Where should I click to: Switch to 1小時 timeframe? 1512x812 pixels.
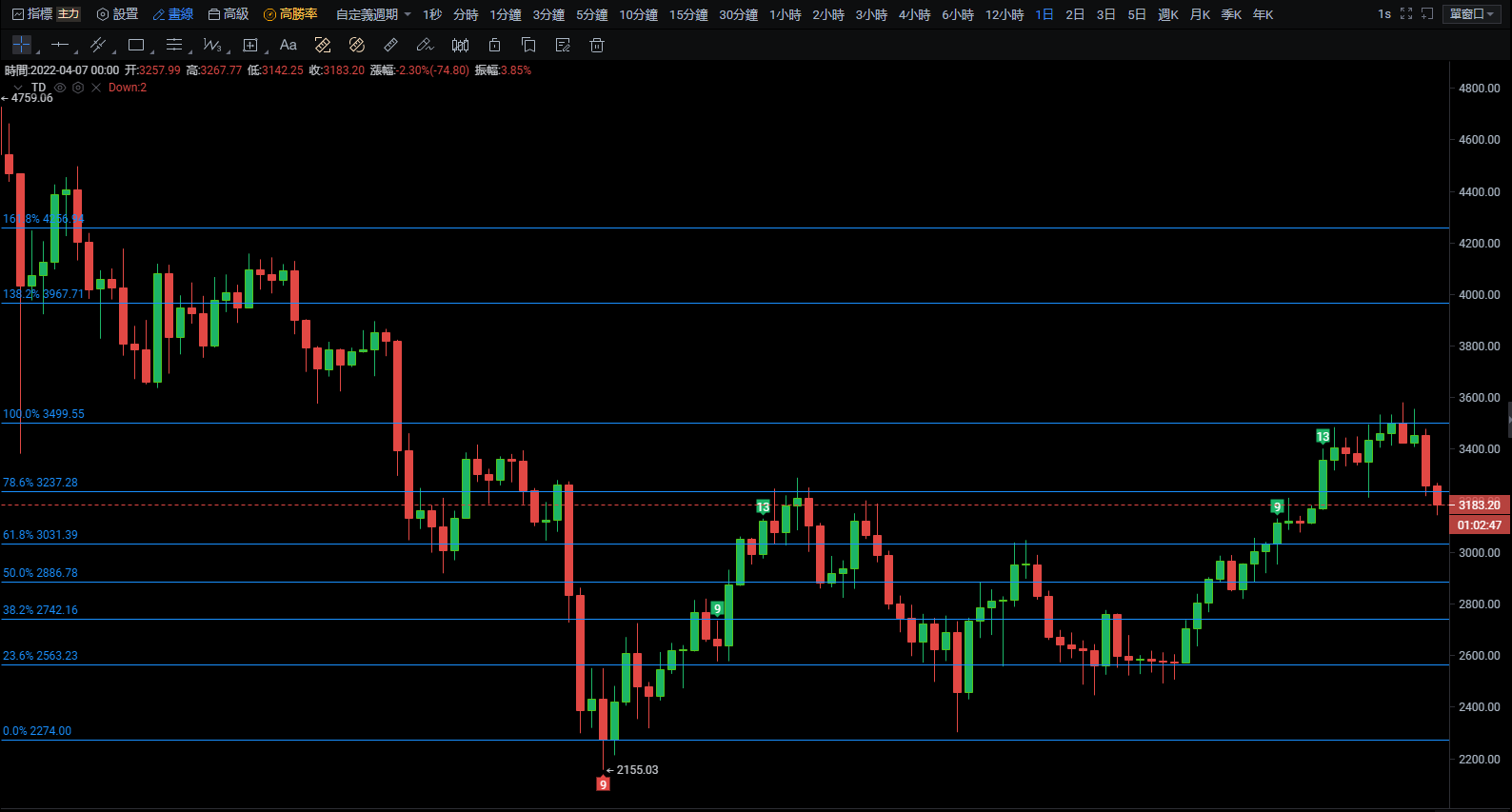point(786,14)
